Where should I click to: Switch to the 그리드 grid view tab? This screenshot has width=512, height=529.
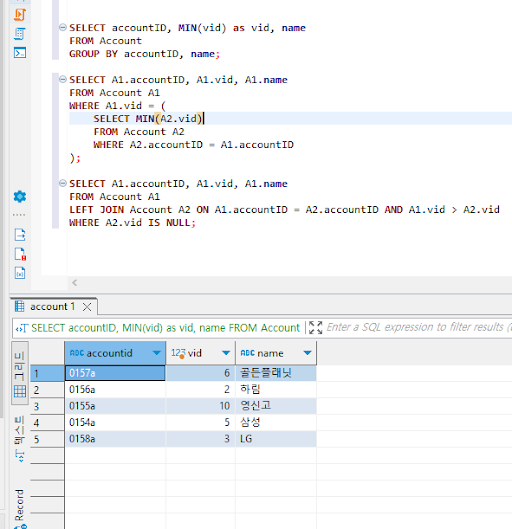pos(20,373)
